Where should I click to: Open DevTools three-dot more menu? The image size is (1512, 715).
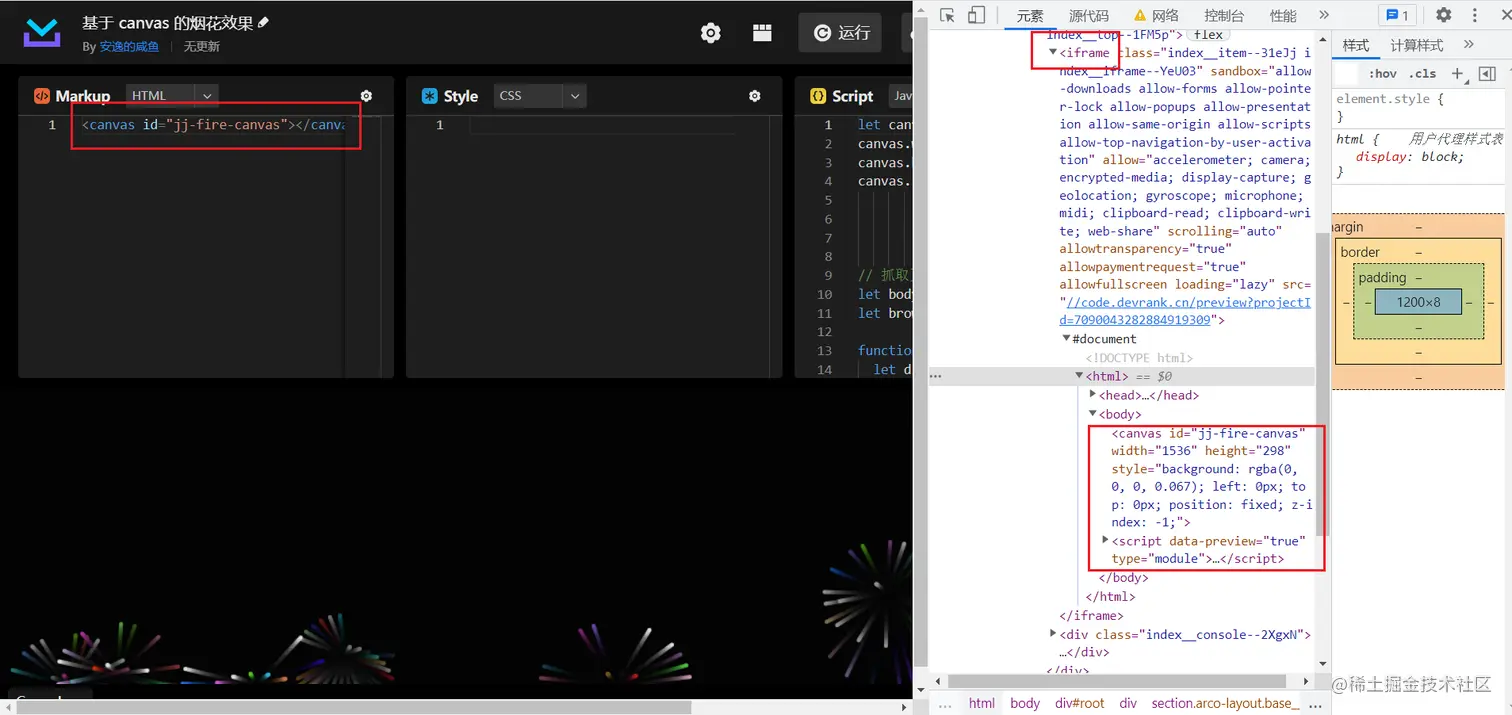click(1475, 15)
